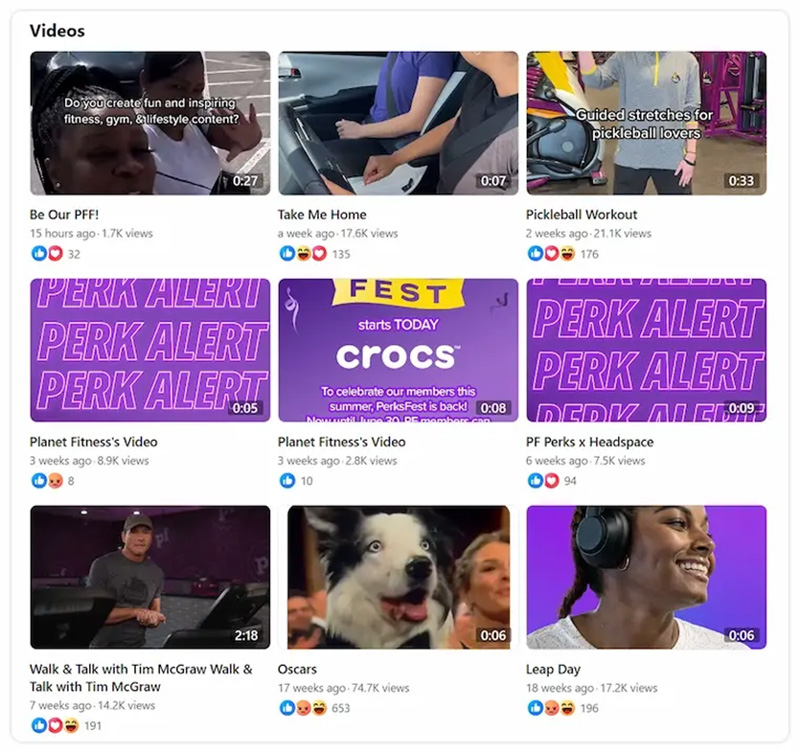Screen dimensions: 800x752
Task: Click the 653 reactions count under Oscars
Action: point(340,708)
